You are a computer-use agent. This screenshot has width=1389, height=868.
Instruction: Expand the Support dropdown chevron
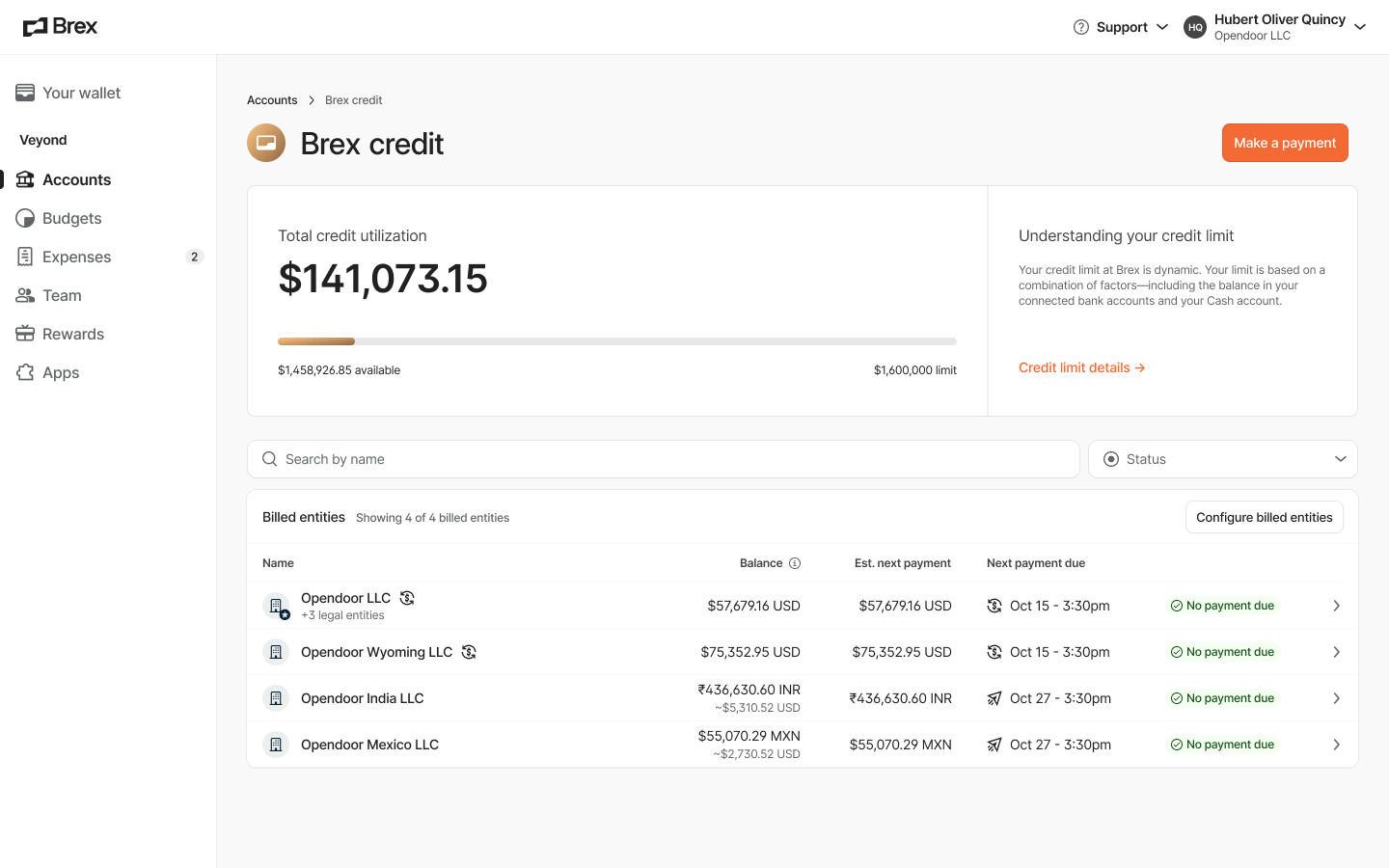pos(1162,27)
